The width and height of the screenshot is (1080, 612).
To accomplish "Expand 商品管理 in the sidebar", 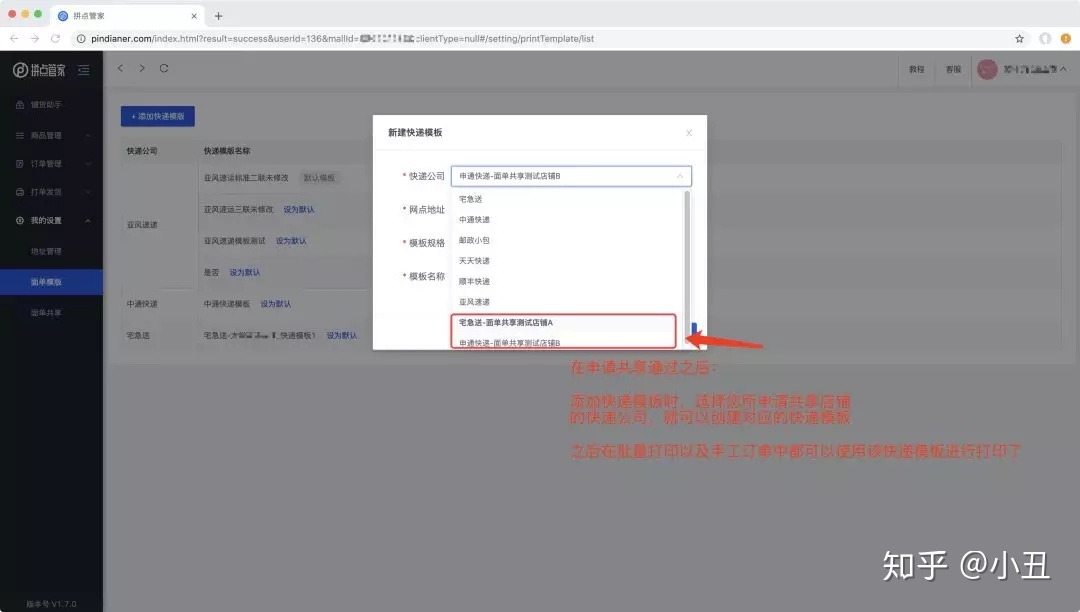I will pos(52,136).
